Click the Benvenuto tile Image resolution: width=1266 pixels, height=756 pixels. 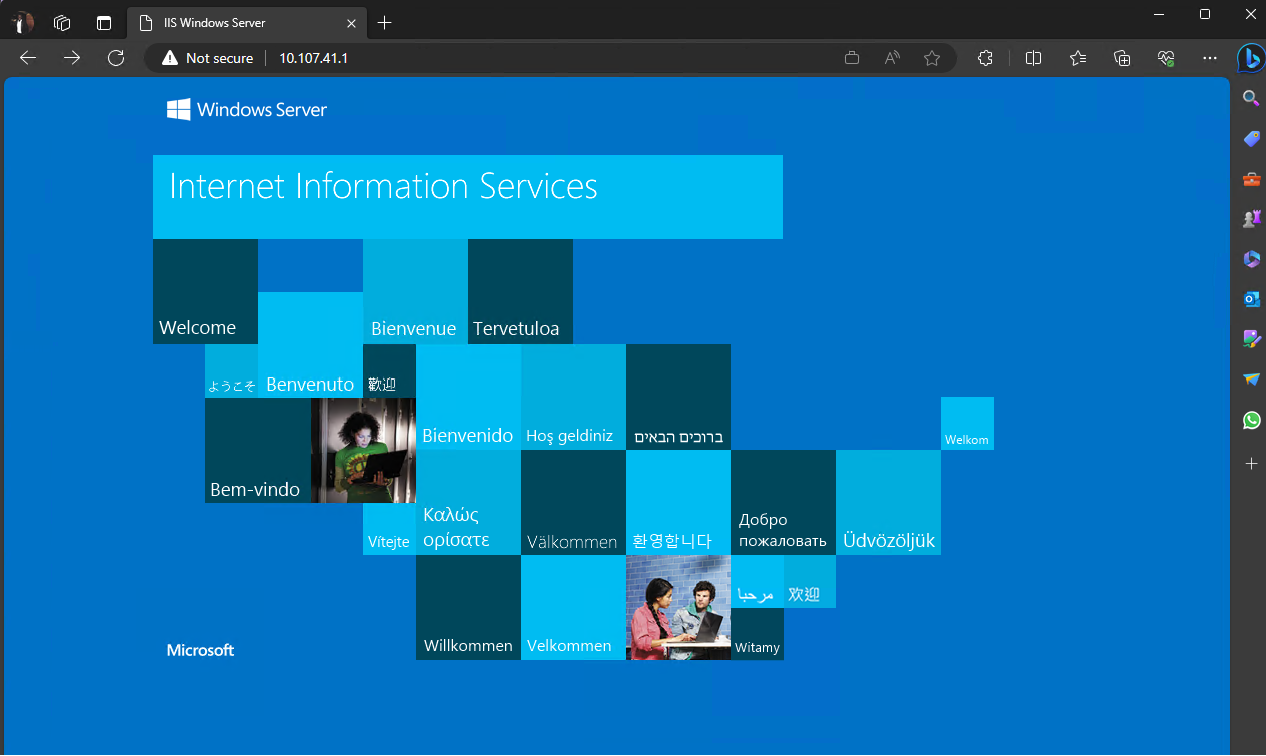(310, 345)
